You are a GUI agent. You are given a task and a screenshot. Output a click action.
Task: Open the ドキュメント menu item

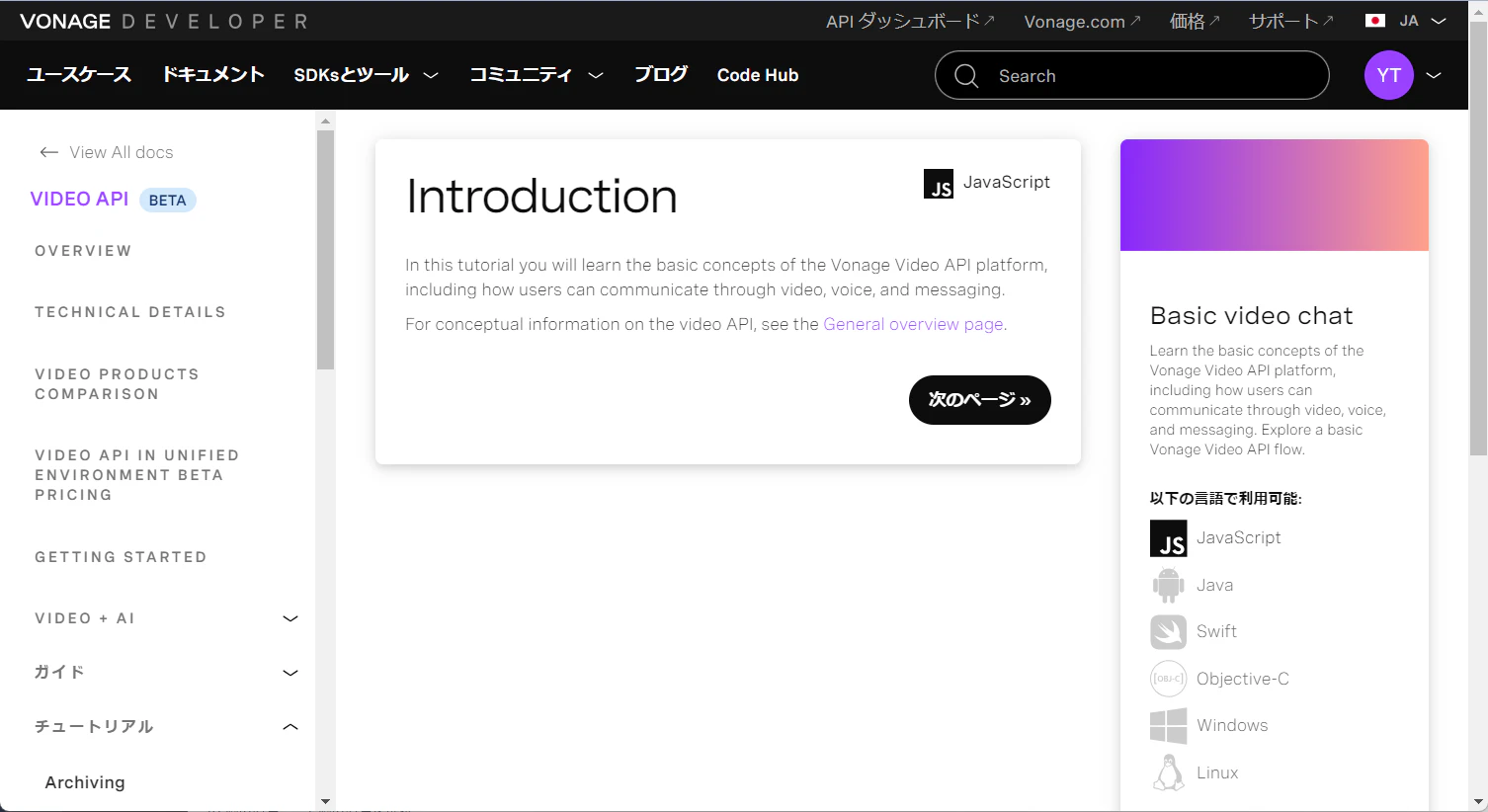[213, 75]
